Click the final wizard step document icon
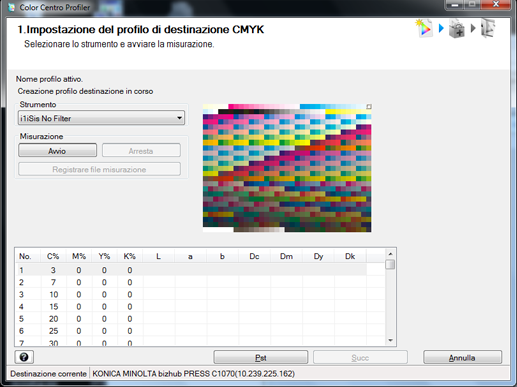 click(488, 28)
